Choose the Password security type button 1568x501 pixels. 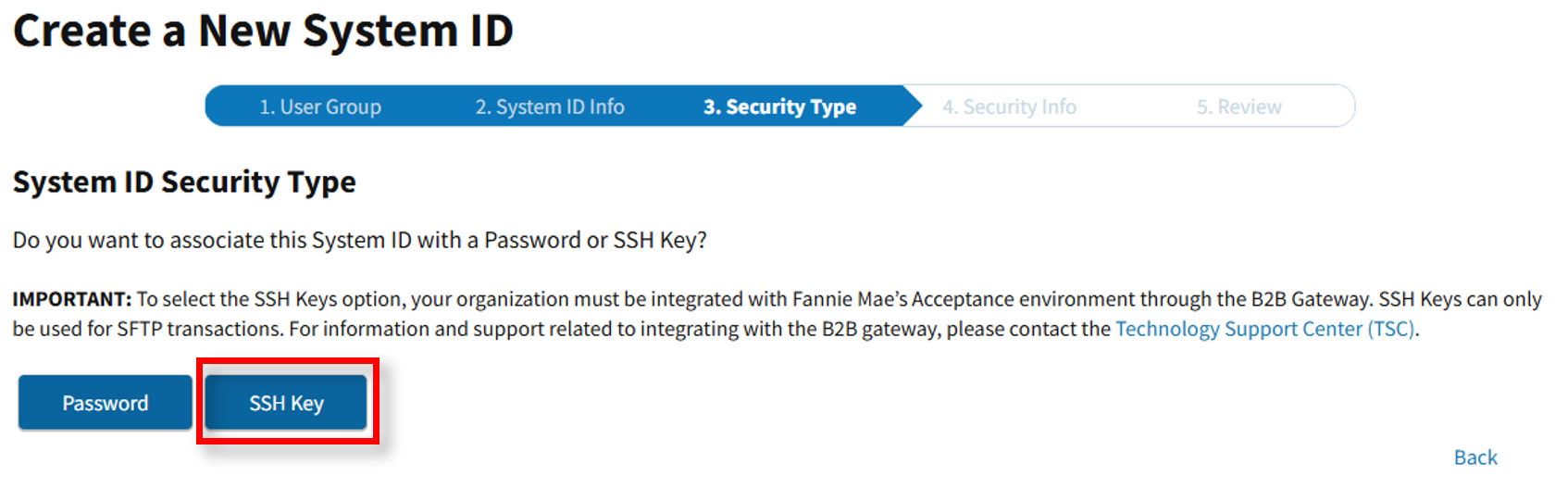point(105,403)
